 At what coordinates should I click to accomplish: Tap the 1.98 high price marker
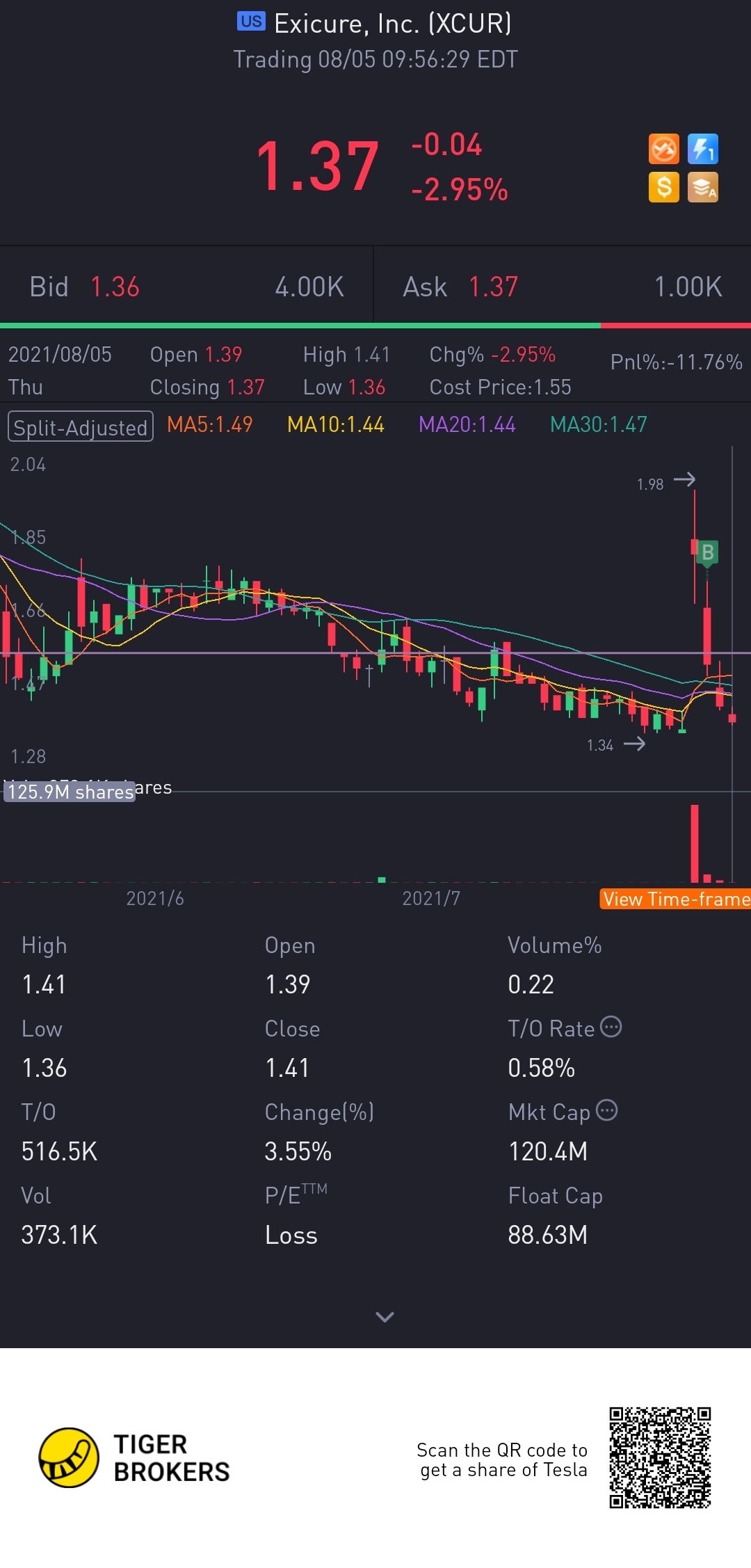[x=665, y=482]
